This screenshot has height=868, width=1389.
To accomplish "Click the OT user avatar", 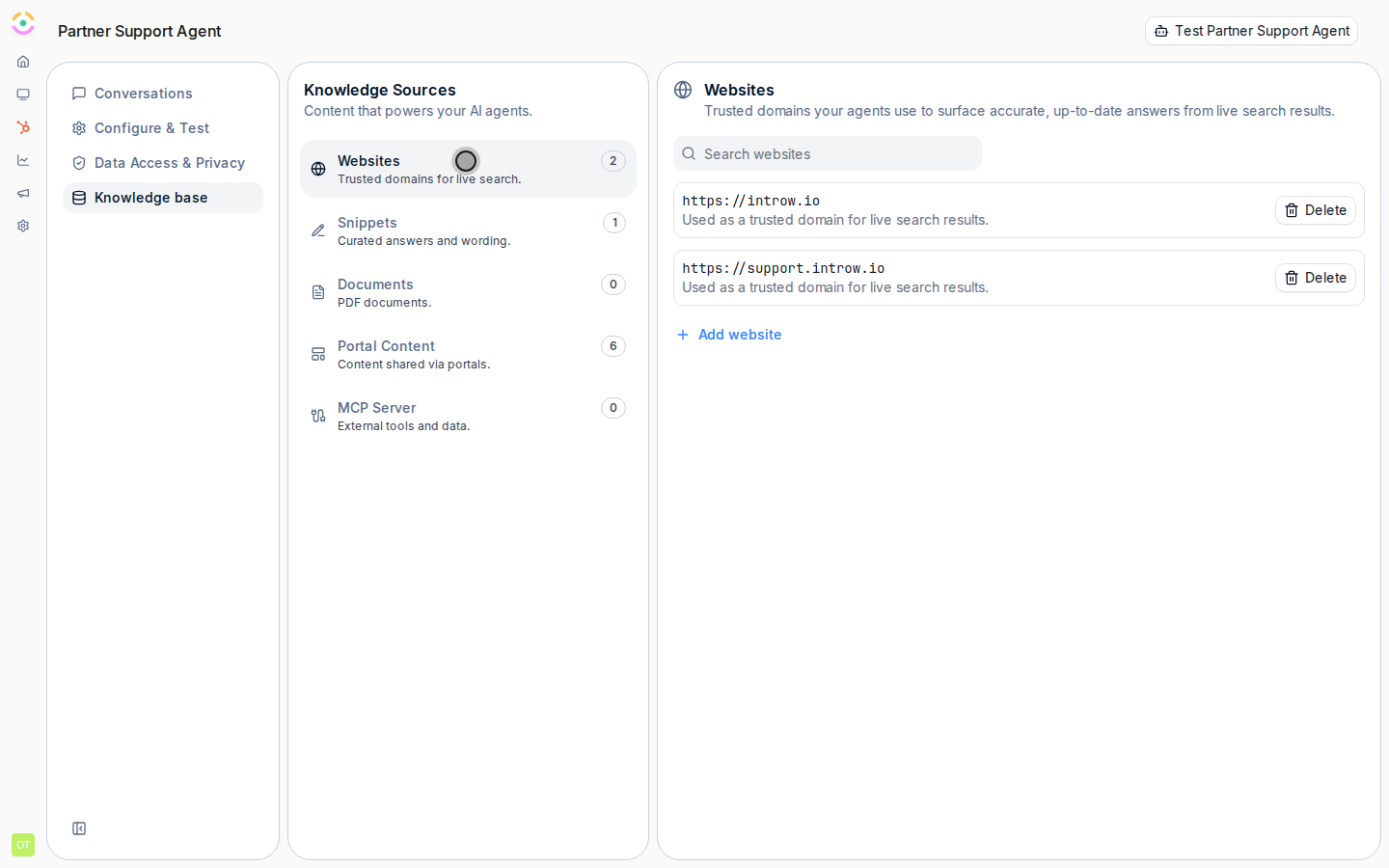I will pyautogui.click(x=23, y=845).
